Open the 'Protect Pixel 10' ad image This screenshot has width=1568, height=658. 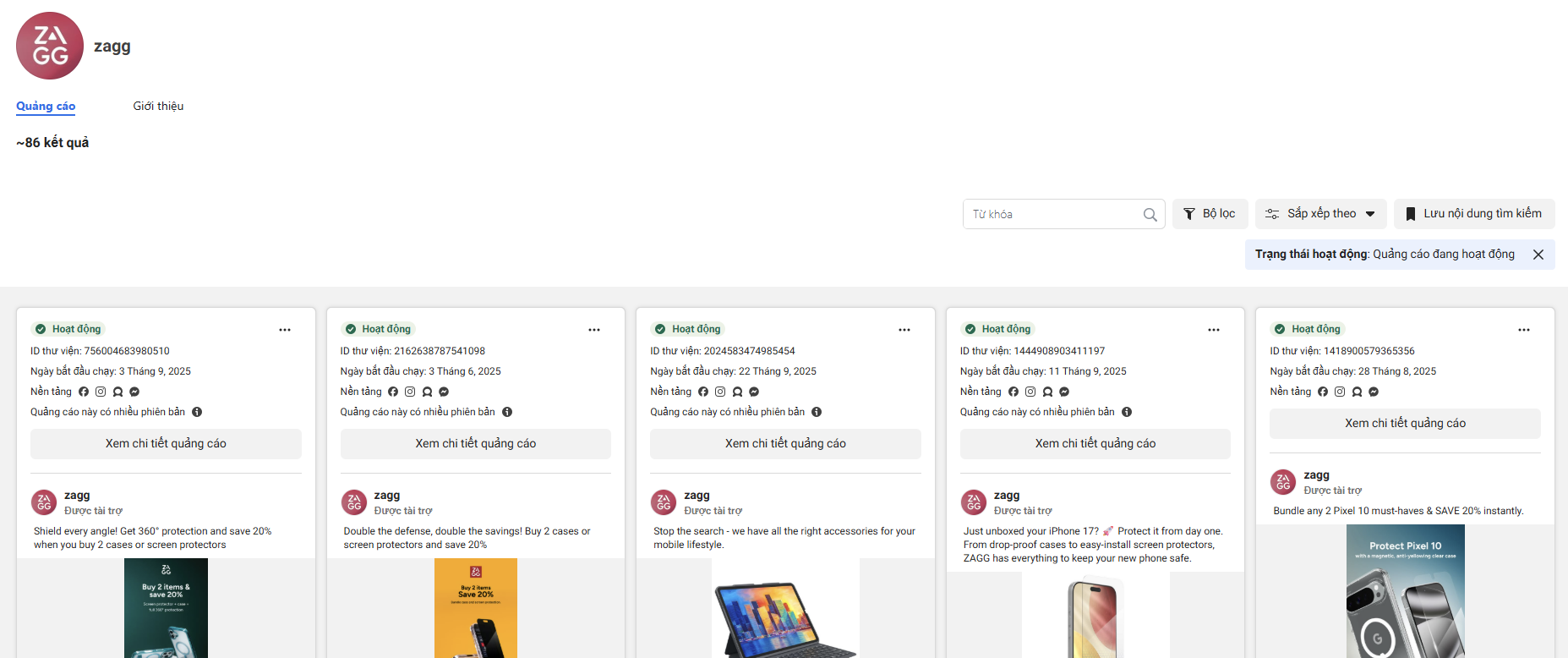click(1405, 591)
